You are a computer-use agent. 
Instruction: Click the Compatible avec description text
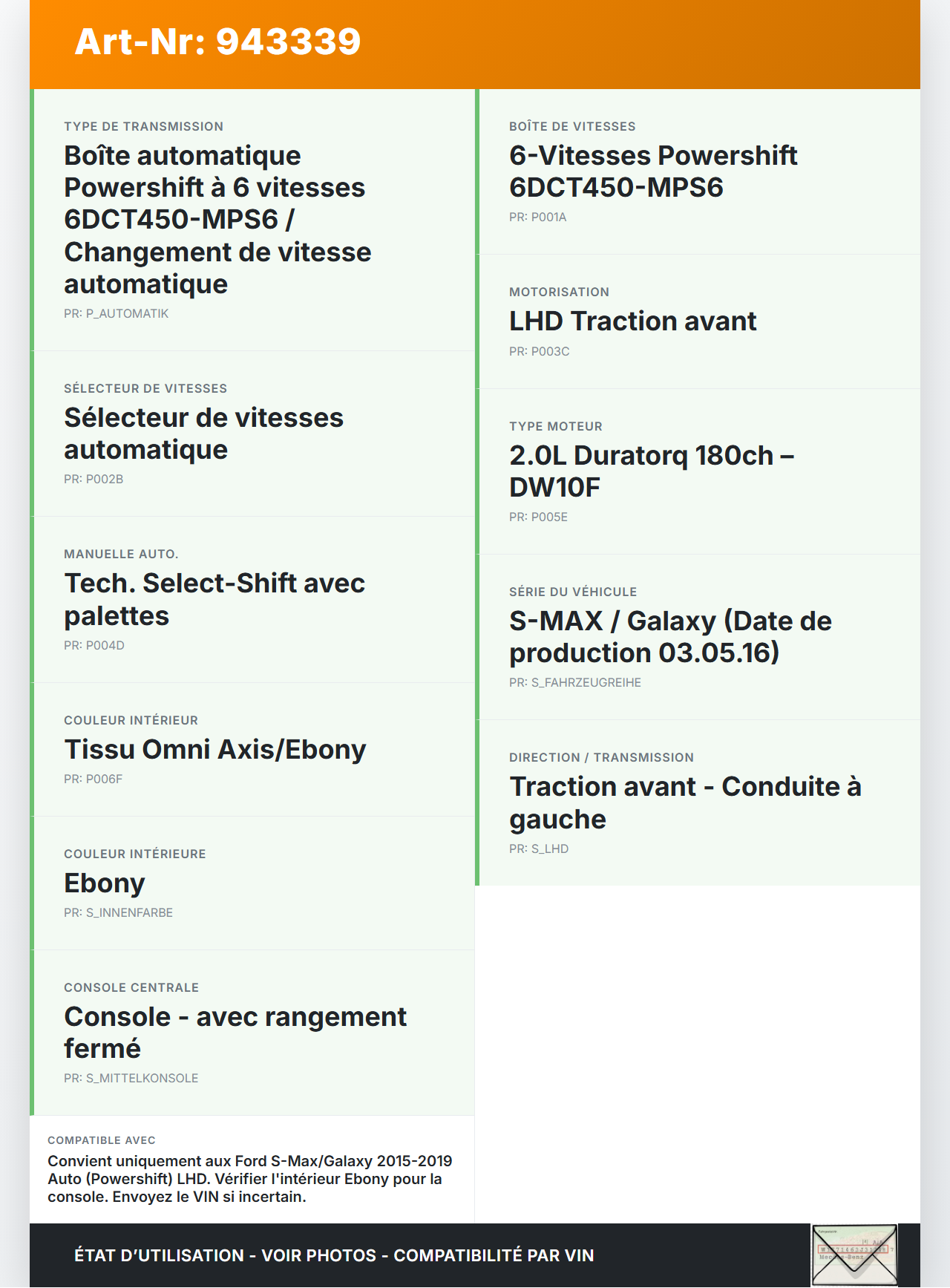click(x=250, y=1179)
